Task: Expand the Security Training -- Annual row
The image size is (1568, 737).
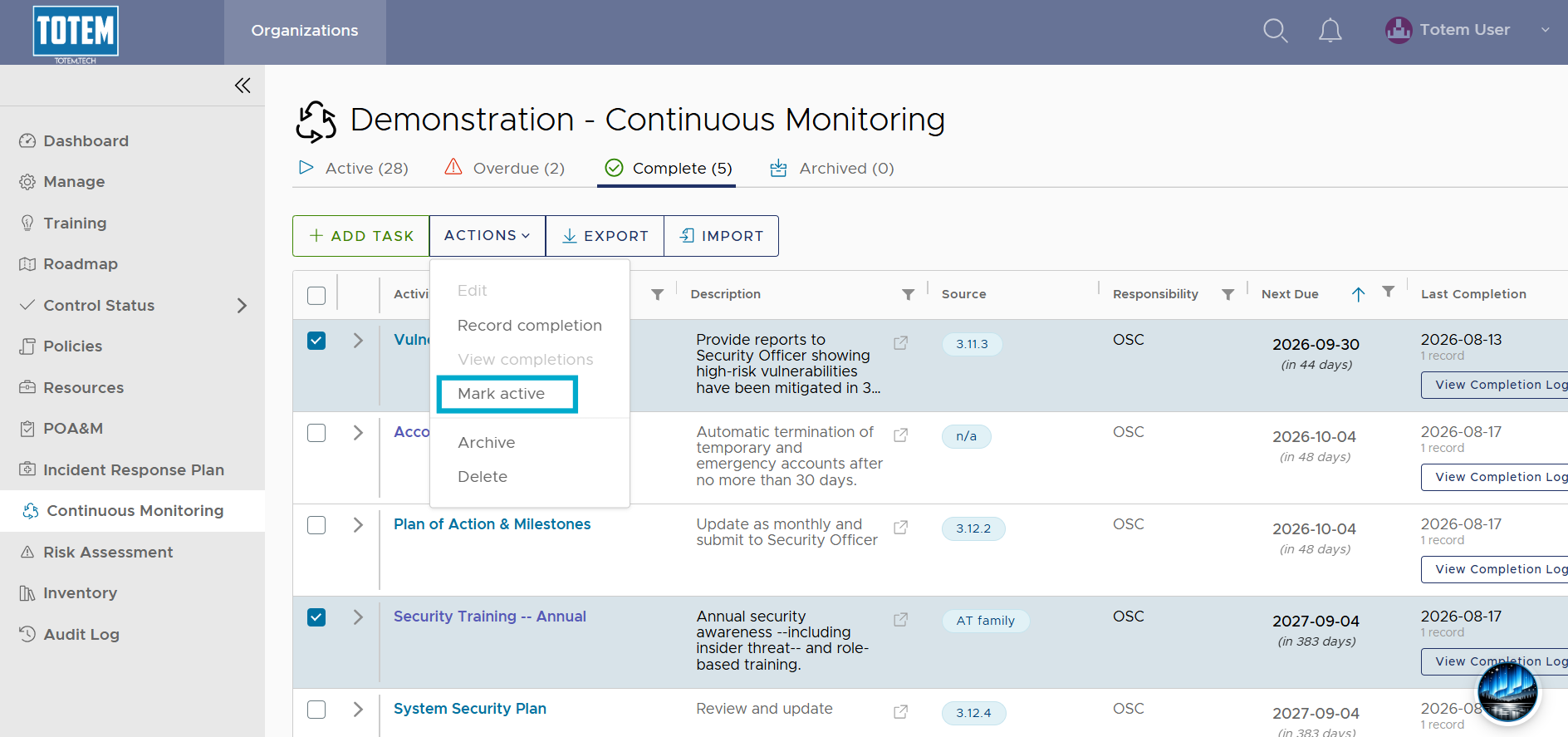Action: point(358,617)
